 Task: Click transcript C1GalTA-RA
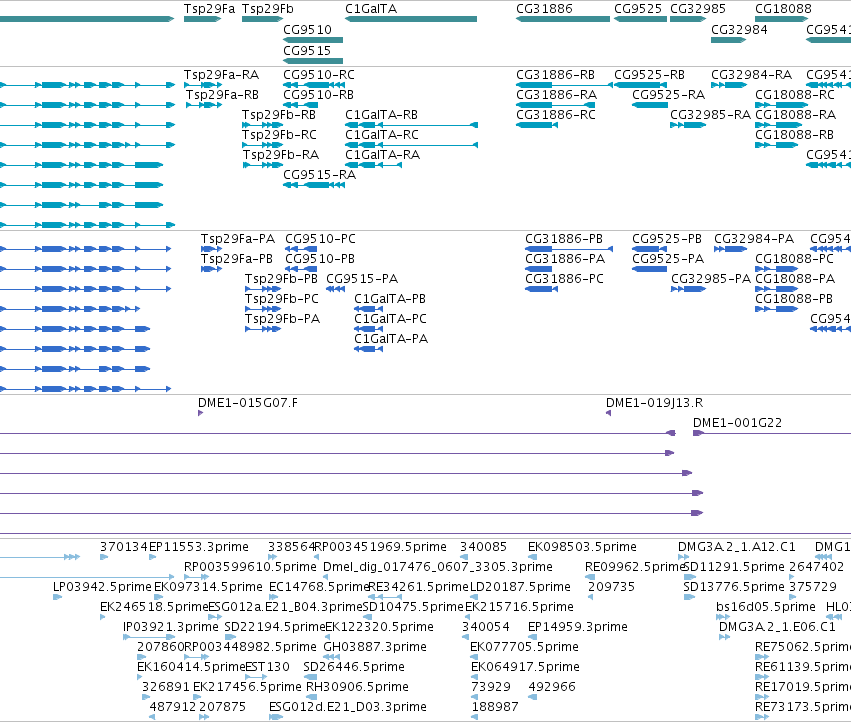pos(383,155)
